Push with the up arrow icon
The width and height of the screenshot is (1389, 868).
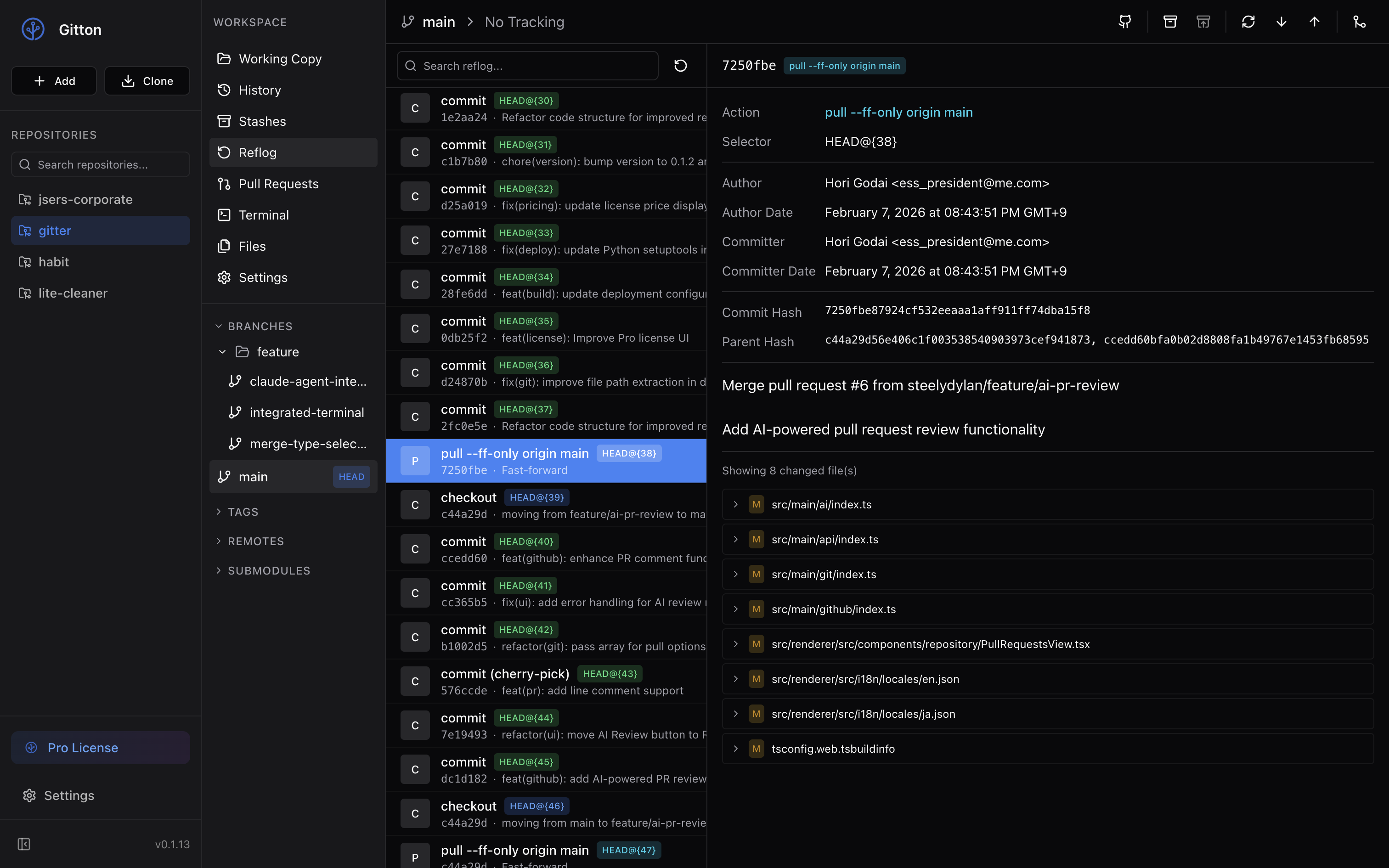(x=1315, y=22)
